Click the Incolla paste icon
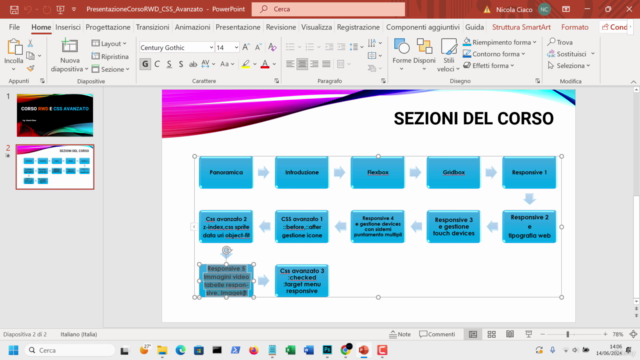640x360 pixels. point(14,47)
